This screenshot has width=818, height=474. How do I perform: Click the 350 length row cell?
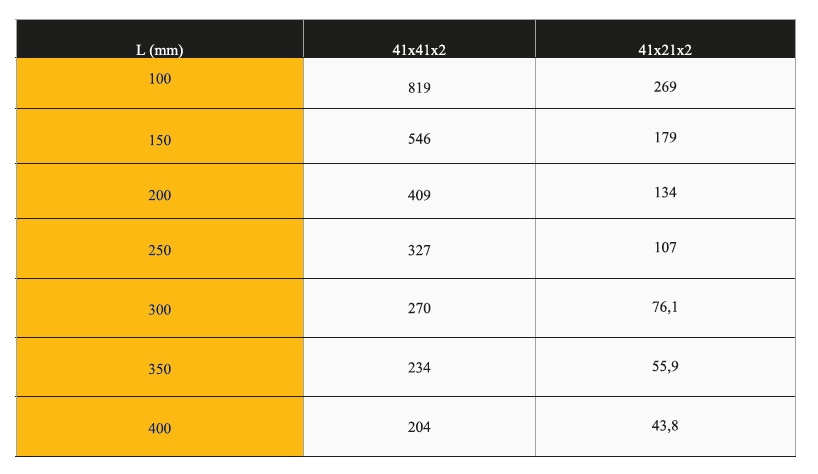160,367
